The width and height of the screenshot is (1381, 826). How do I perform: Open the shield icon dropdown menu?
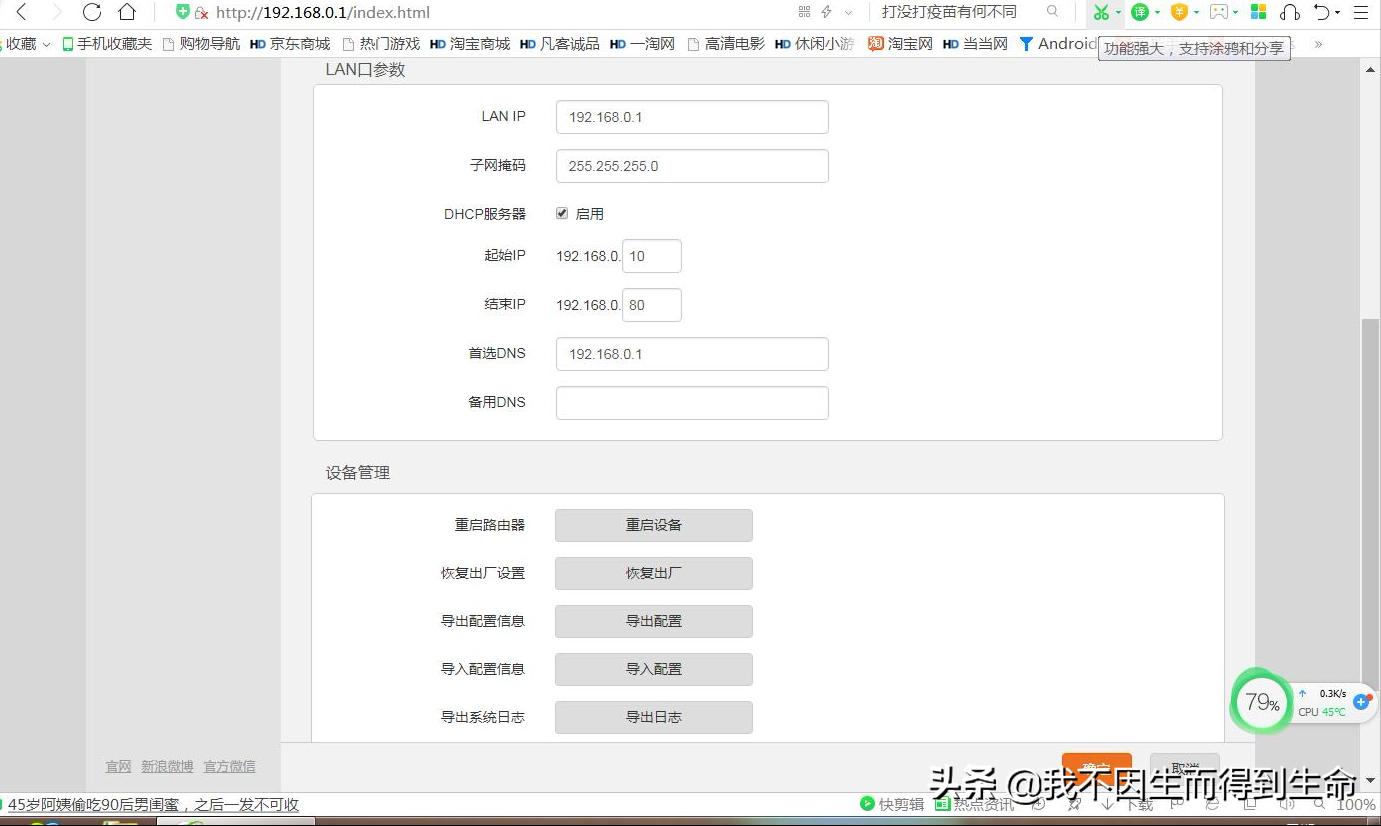click(1195, 13)
